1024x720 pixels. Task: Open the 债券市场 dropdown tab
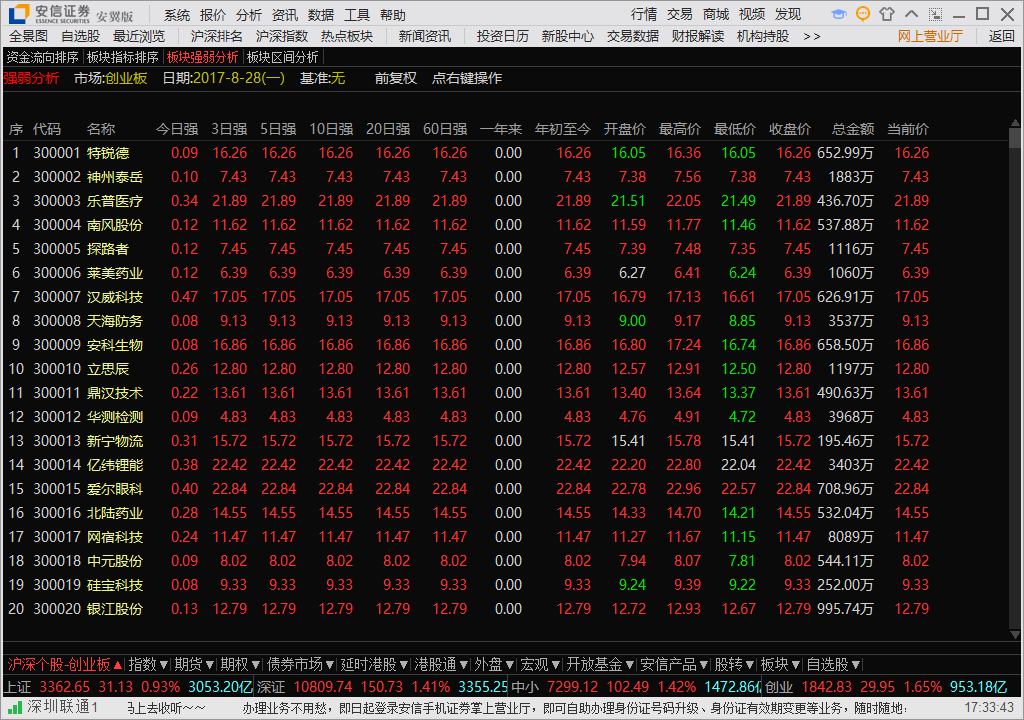click(x=300, y=664)
